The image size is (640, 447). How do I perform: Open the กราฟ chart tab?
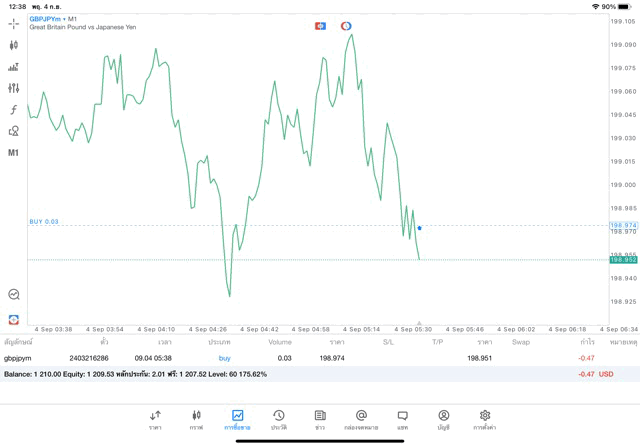(196, 419)
